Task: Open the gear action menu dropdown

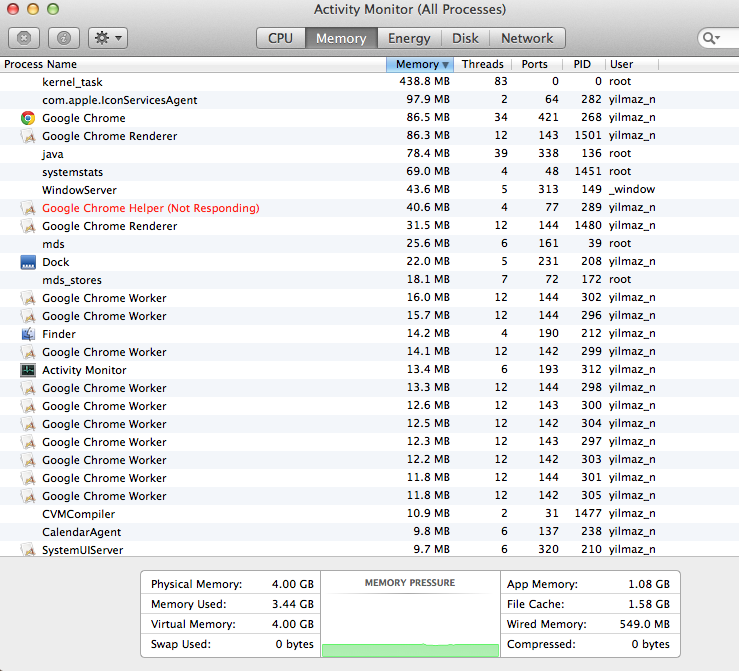Action: pos(108,38)
